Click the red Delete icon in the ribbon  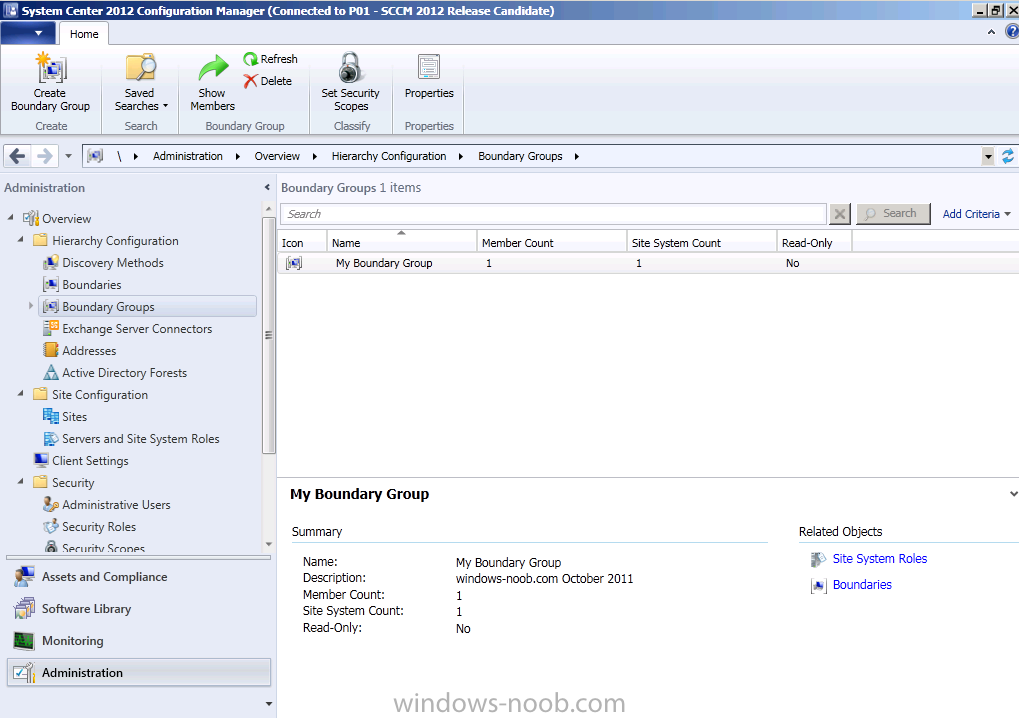251,81
